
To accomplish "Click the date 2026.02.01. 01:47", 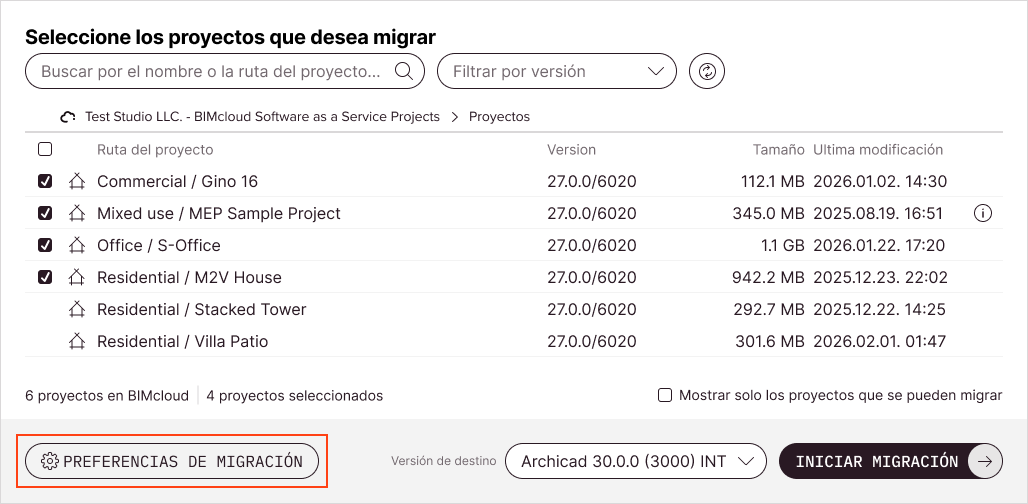I will pos(879,341).
